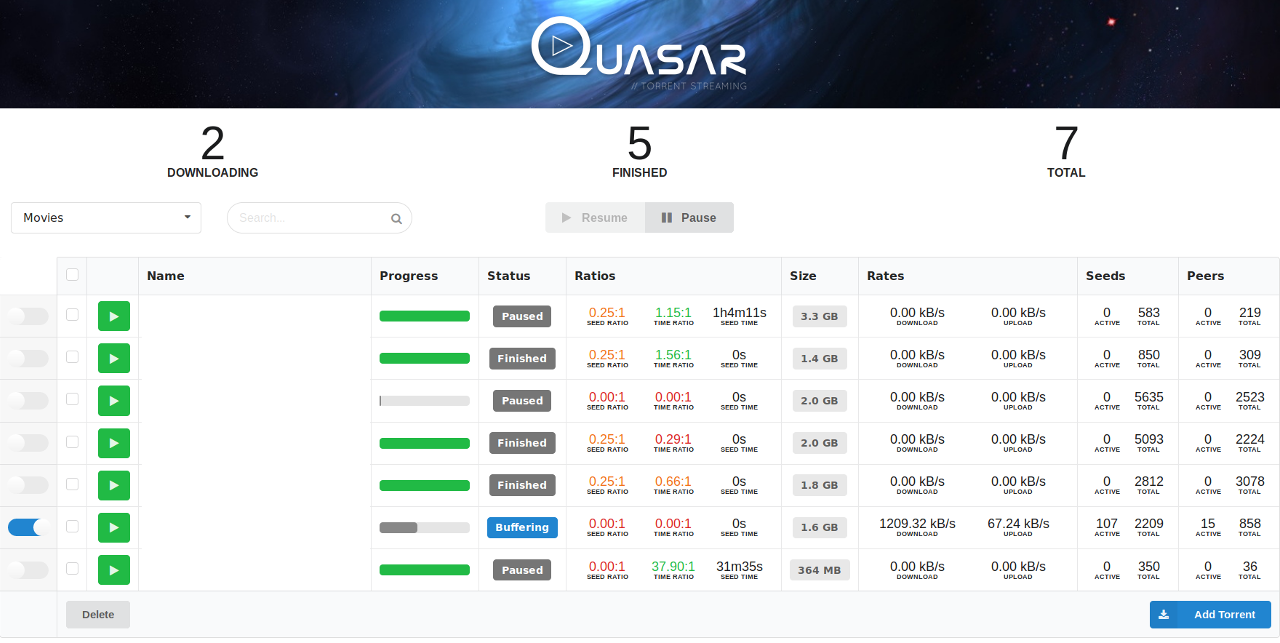Click progress bar of the 364 MB torrent
This screenshot has width=1280, height=643.
point(425,570)
